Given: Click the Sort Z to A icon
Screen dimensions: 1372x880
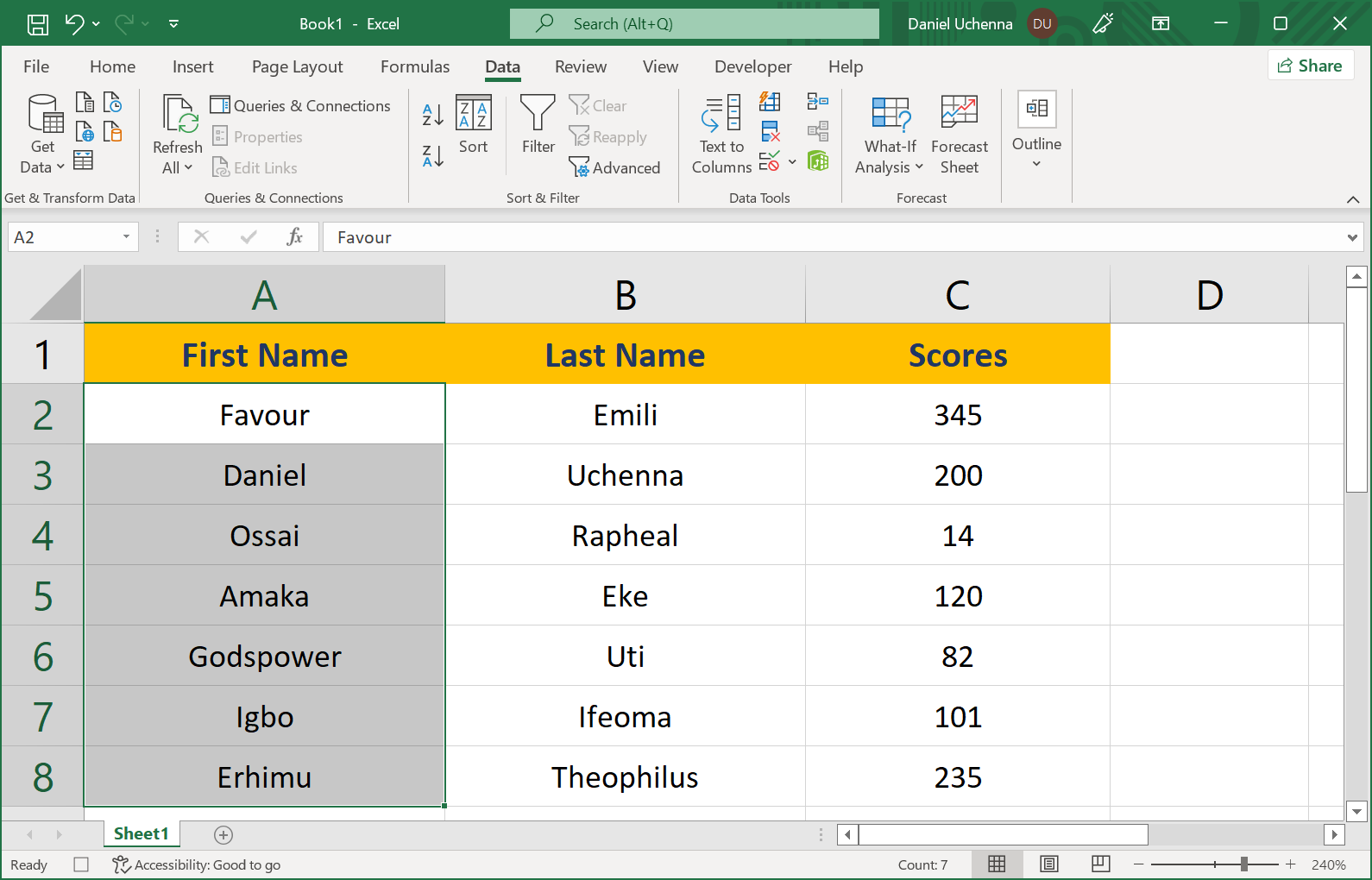Looking at the screenshot, I should [432, 156].
